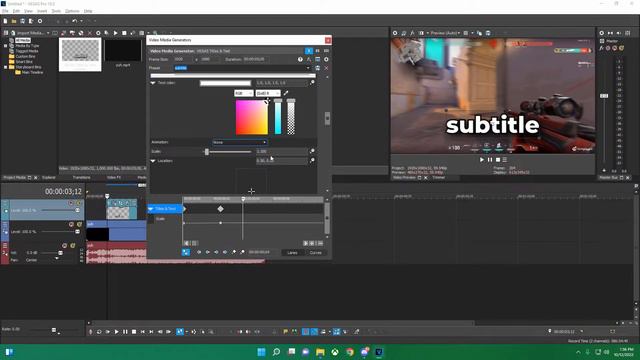Image resolution: width=640 pixels, height=360 pixels.
Task: Select All Media in the media tree
Action: (x=23, y=41)
